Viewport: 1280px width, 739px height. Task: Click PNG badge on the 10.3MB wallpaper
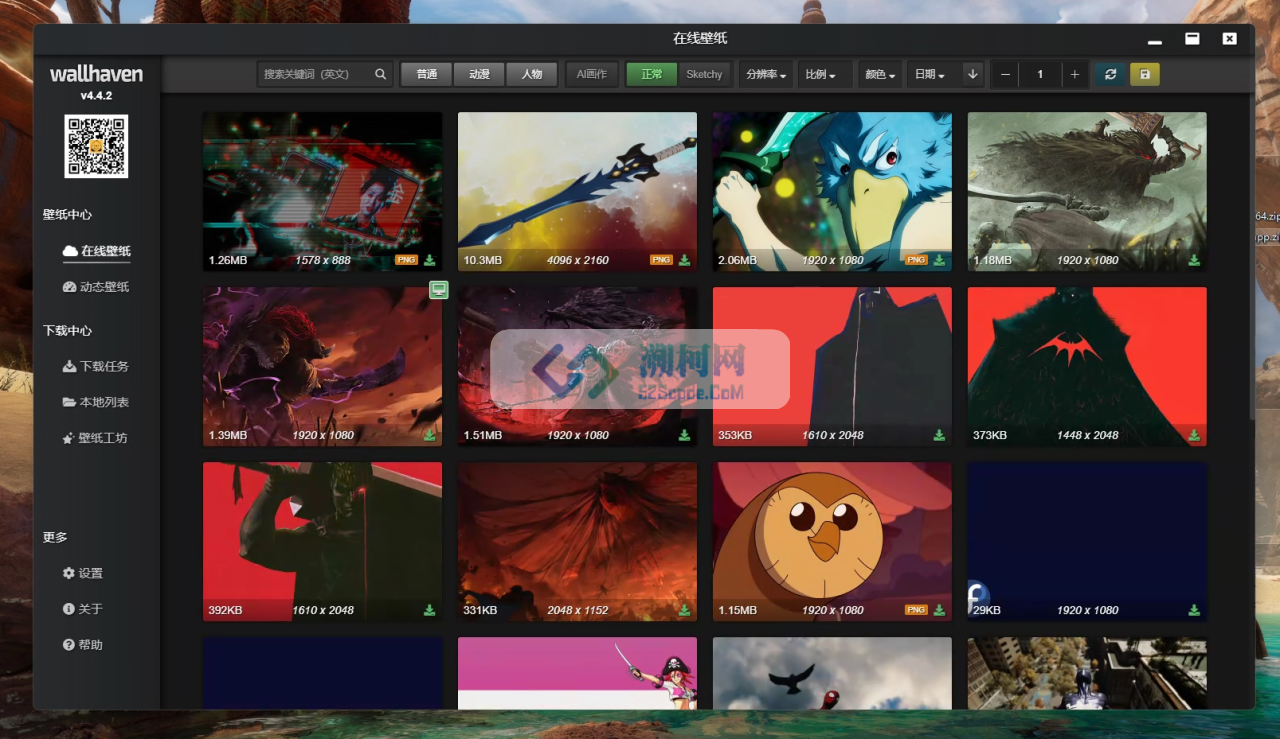tap(661, 260)
